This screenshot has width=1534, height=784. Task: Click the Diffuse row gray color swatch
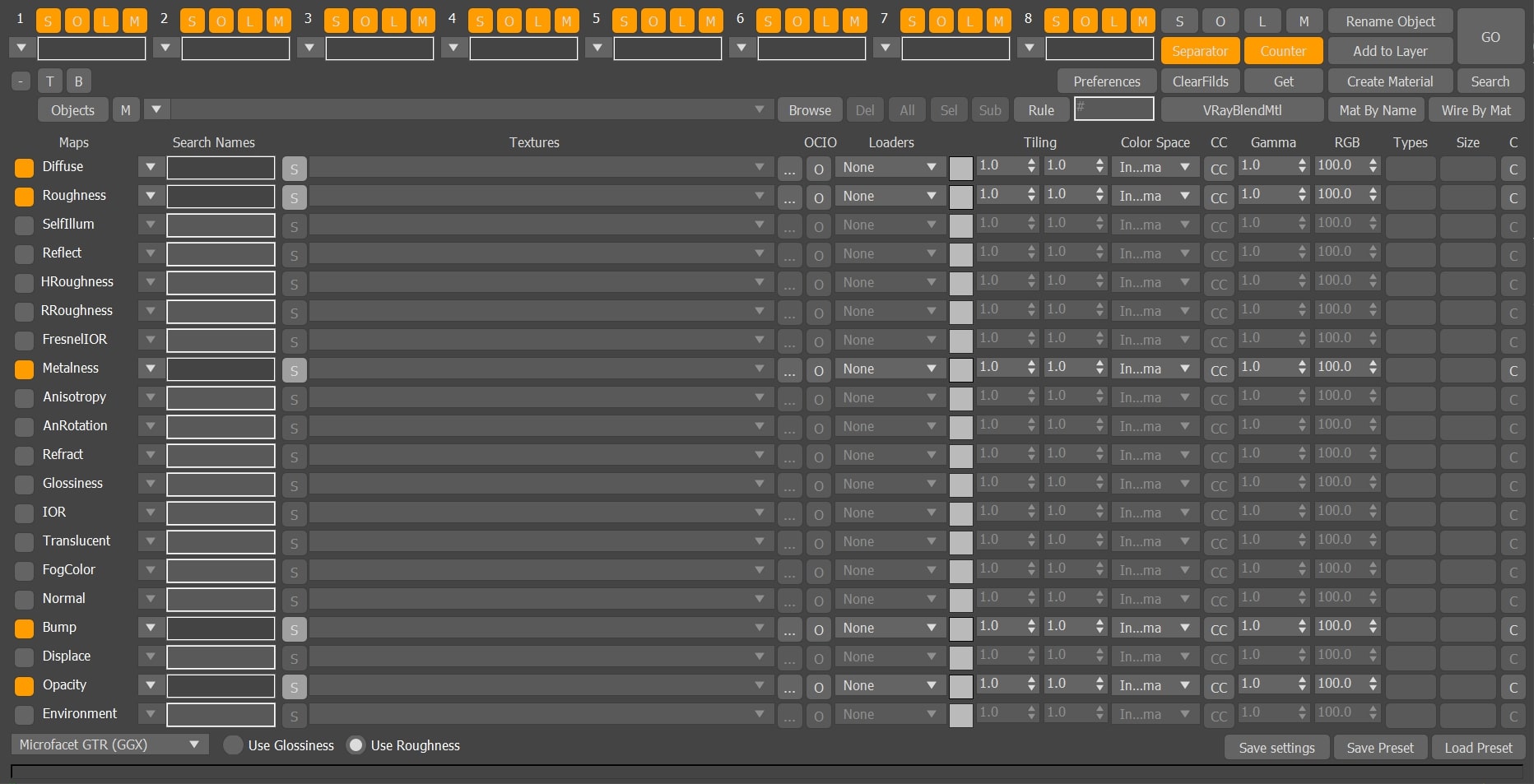960,169
